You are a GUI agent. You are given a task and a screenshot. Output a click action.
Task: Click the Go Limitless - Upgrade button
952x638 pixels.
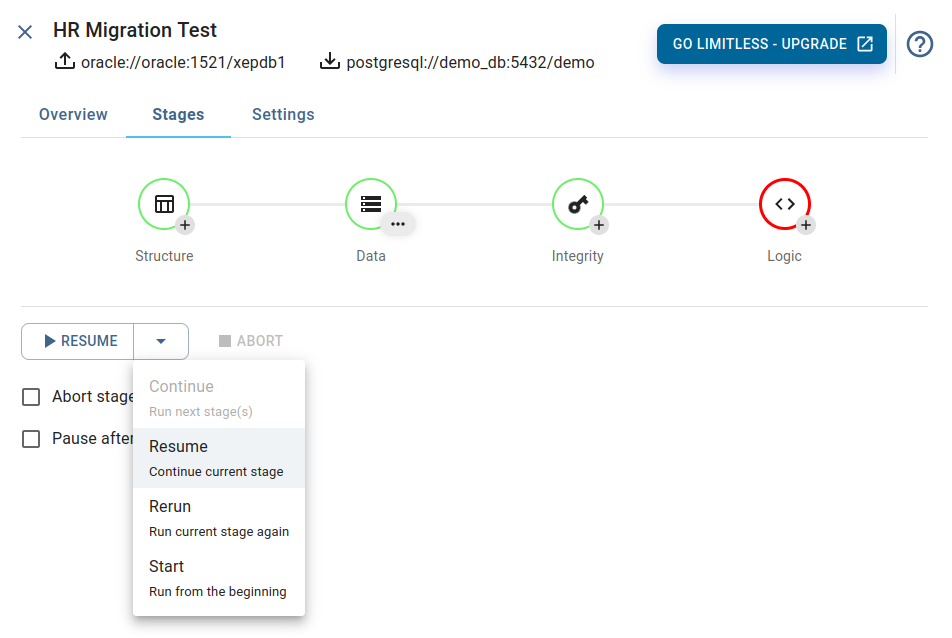pos(772,44)
